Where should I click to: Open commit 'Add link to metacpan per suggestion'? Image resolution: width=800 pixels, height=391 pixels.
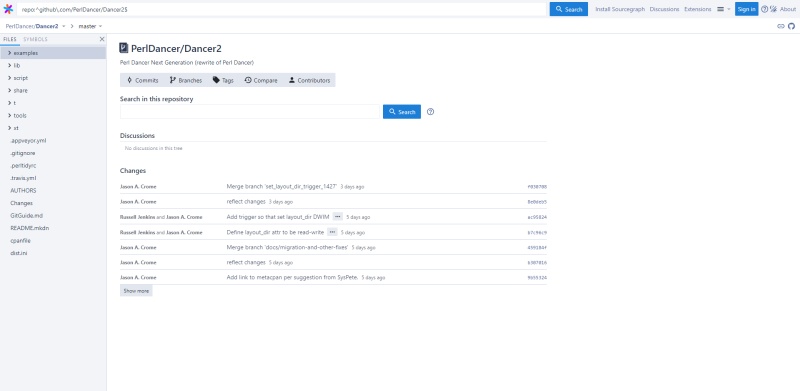(292, 278)
